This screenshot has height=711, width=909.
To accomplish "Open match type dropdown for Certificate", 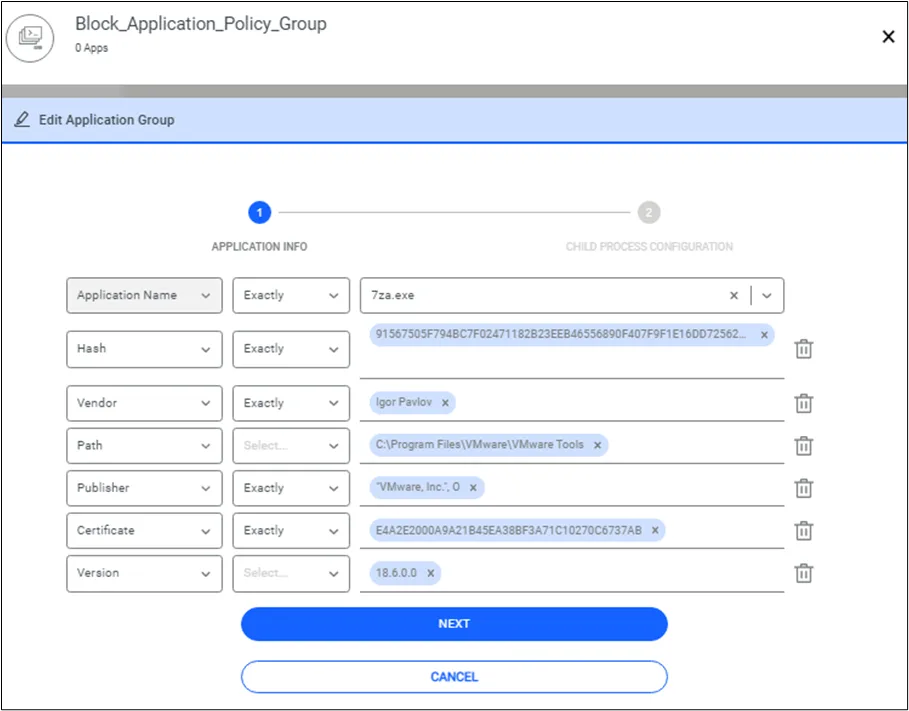I will coord(291,530).
